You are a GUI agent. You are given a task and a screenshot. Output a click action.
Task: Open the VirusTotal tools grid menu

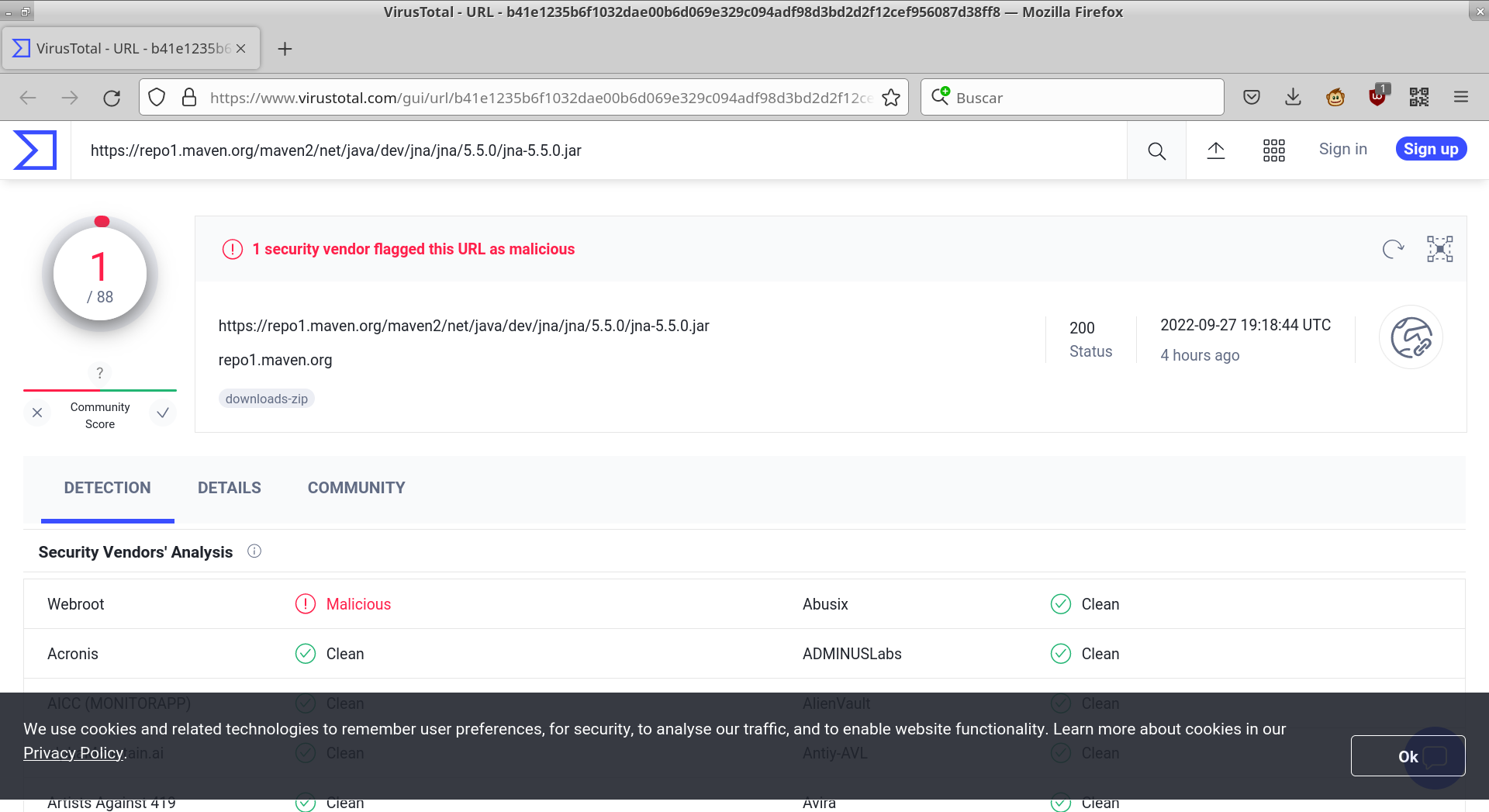tap(1273, 150)
